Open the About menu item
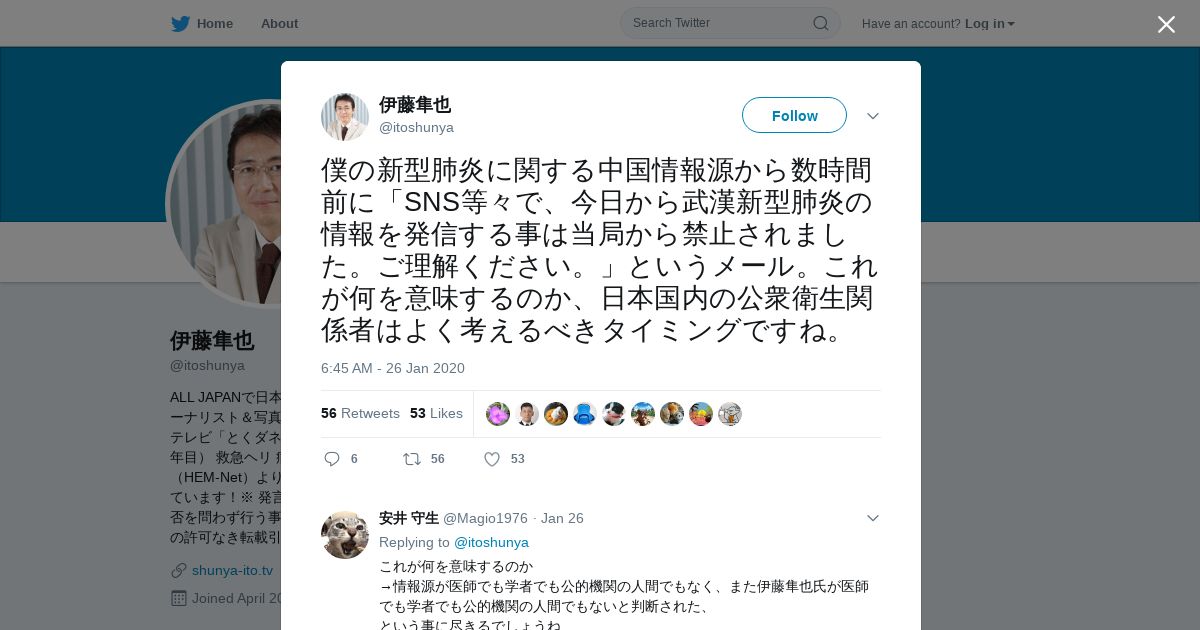 pos(279,24)
